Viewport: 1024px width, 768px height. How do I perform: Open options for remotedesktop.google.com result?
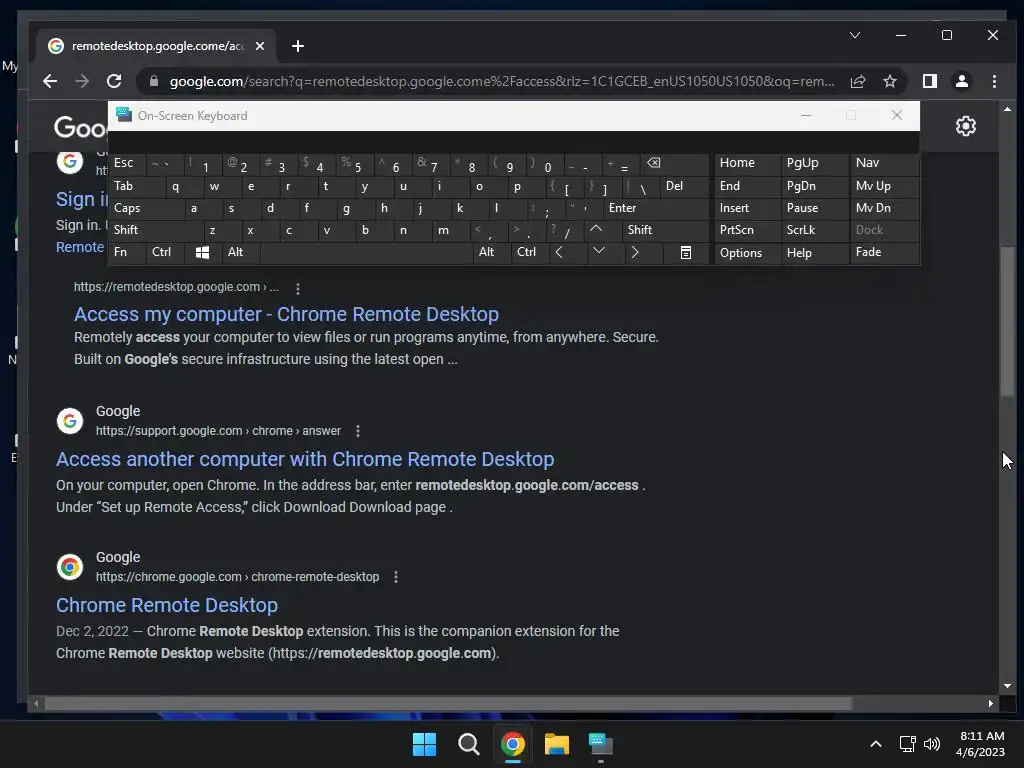pyautogui.click(x=298, y=288)
